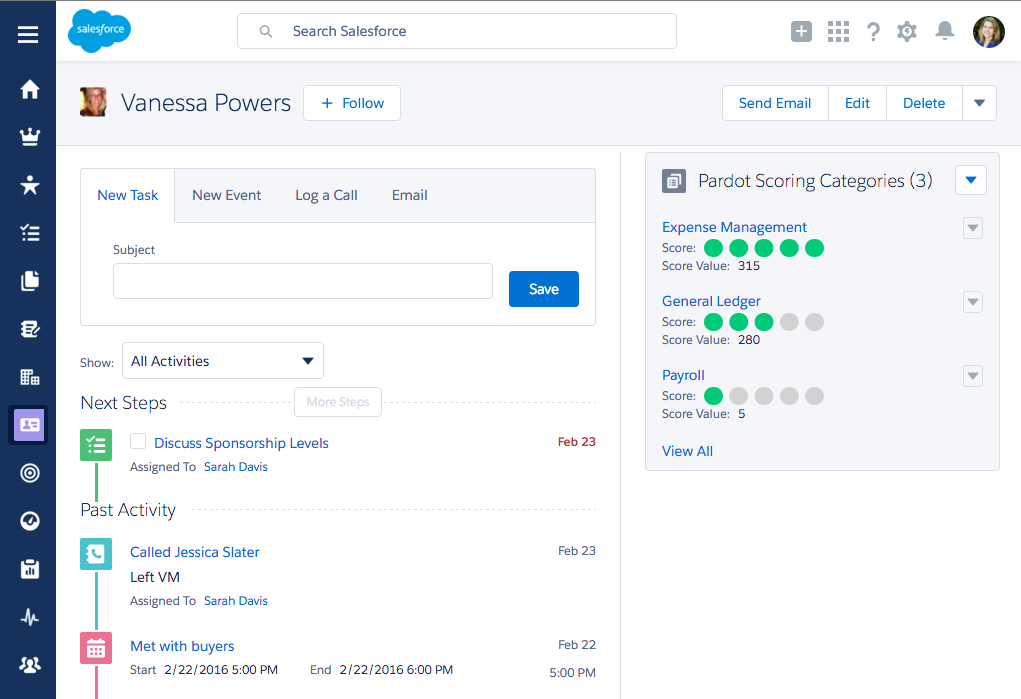Click the Pardot Scoring Categories list icon
The width and height of the screenshot is (1021, 699).
pos(674,180)
